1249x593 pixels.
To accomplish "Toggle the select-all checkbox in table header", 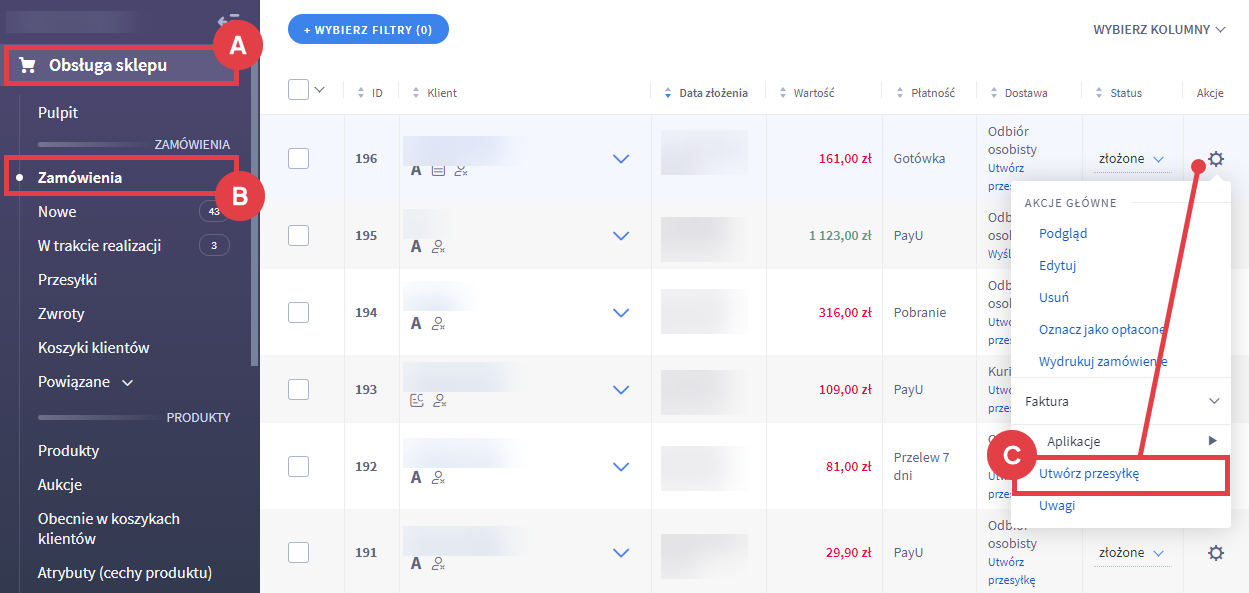I will click(298, 90).
